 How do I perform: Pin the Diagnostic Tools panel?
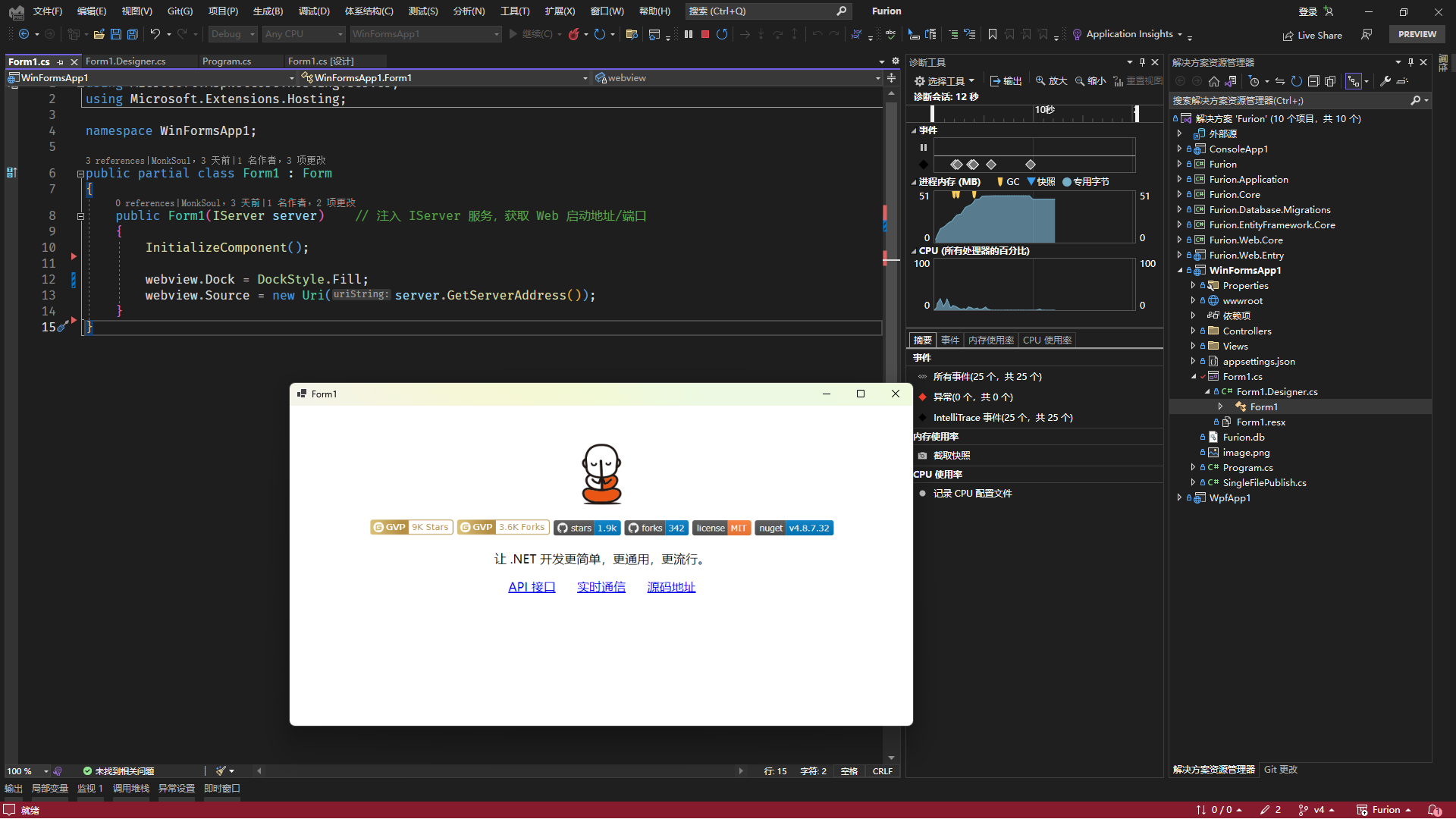[1142, 62]
